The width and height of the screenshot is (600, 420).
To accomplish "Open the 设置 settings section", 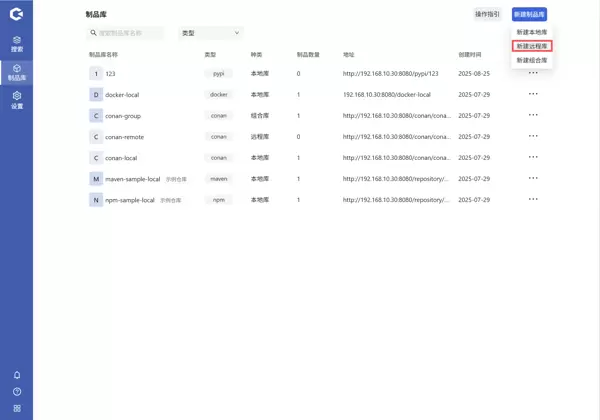I will click(16, 100).
